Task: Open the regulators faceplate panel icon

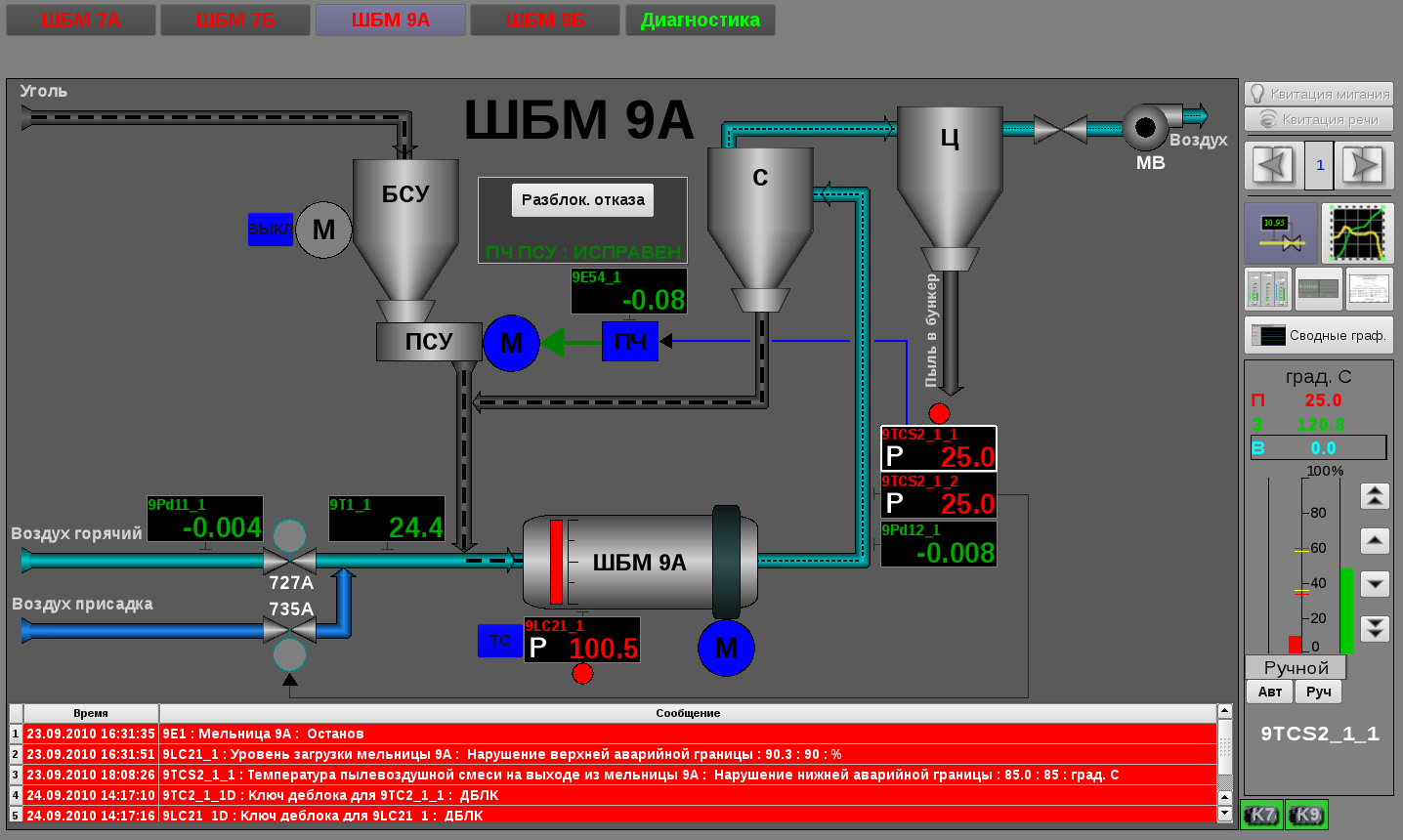Action: 1268,289
